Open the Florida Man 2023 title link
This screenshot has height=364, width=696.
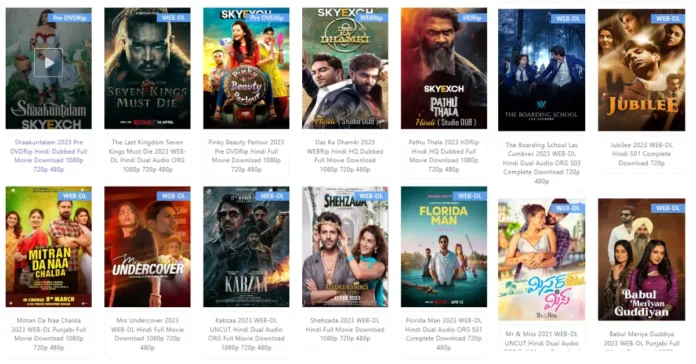(444, 334)
